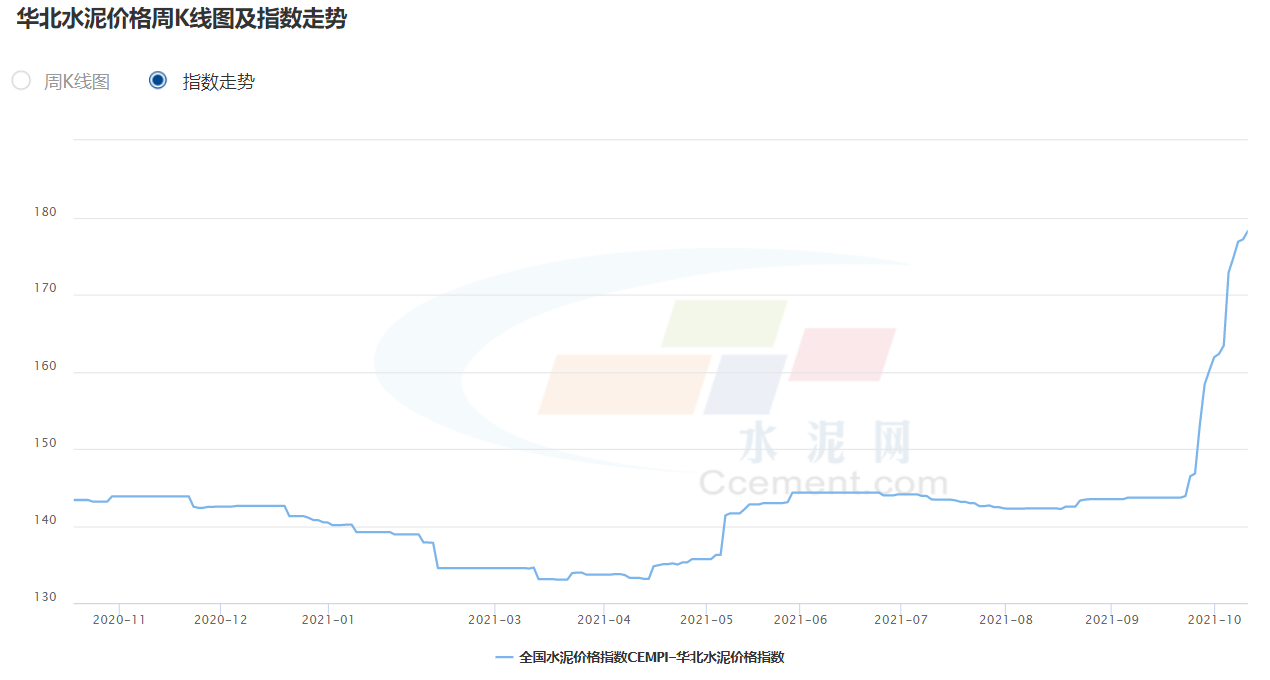Click x-axis label 2020-11
1270x680 pixels.
(x=120, y=620)
